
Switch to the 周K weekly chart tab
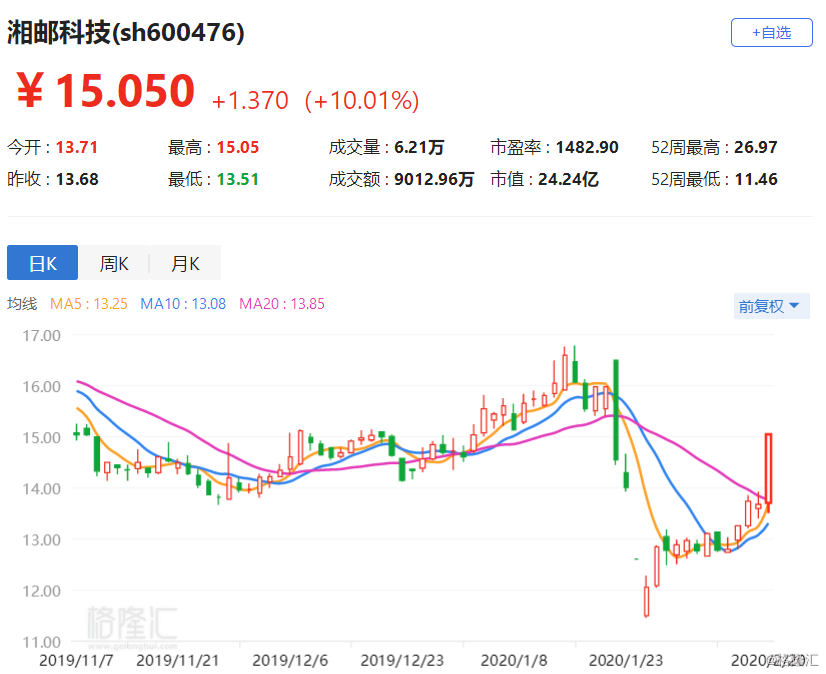point(114,262)
